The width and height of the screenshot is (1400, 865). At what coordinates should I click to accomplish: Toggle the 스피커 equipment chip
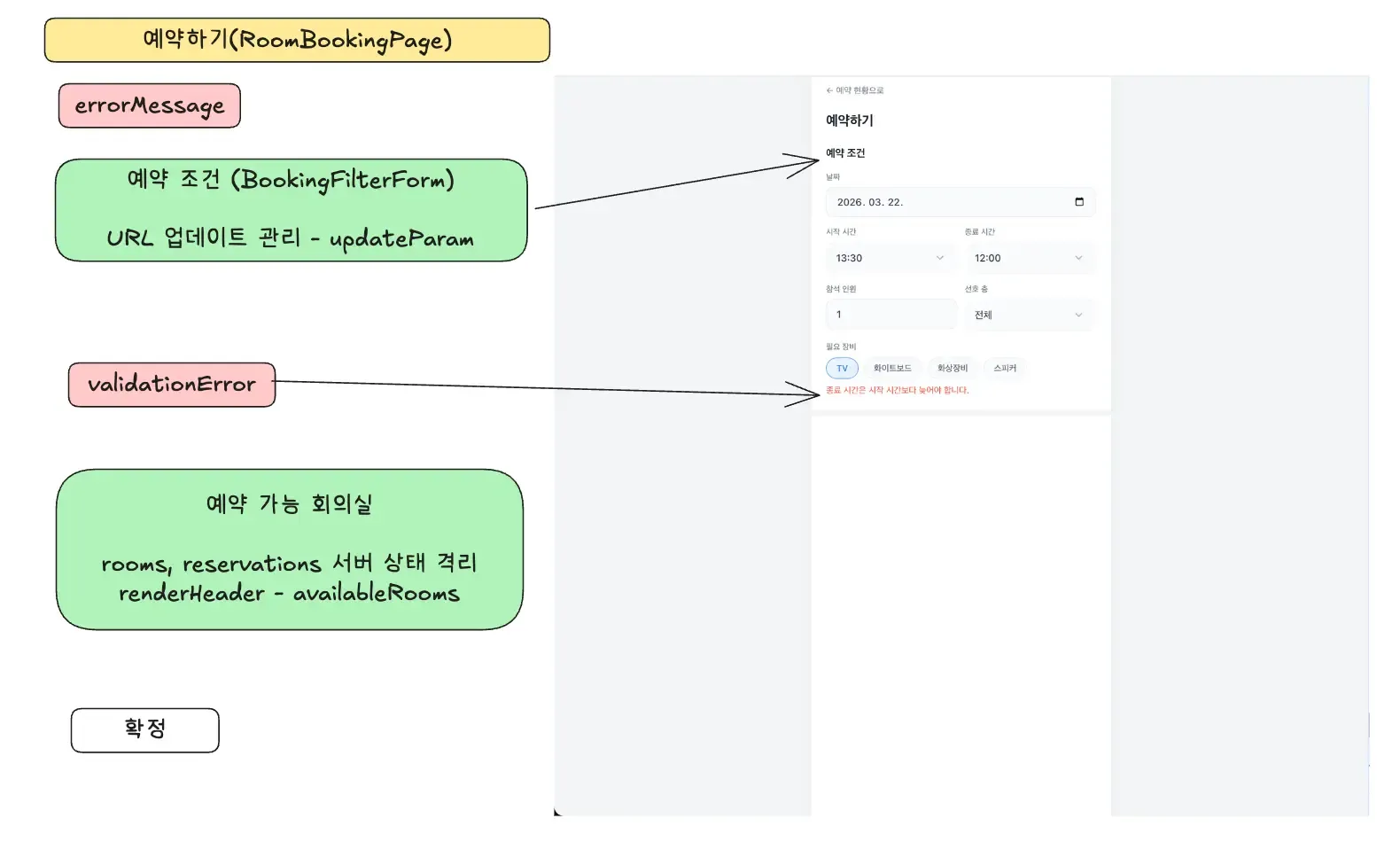(x=1005, y=368)
